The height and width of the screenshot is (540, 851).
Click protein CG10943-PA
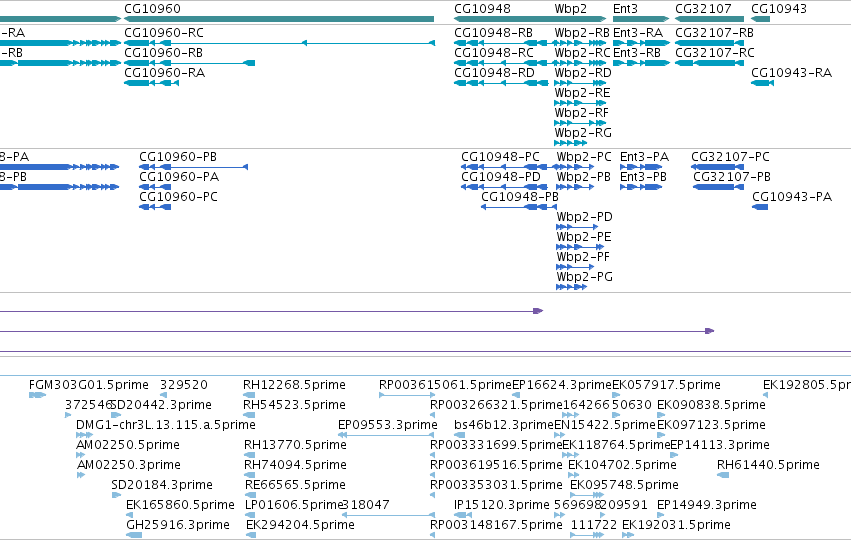point(792,197)
